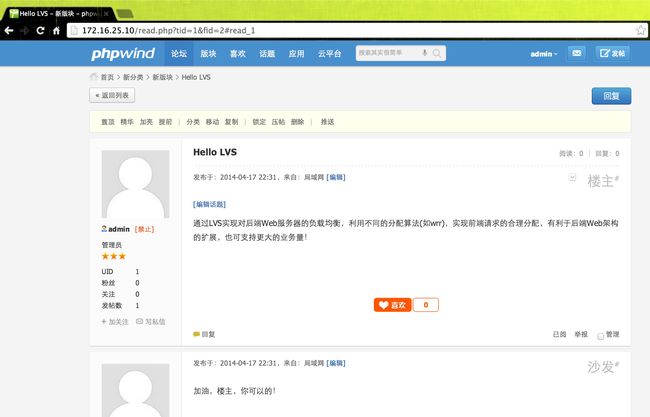Click 首页 in breadcrumb
The width and height of the screenshot is (650, 417).
[x=107, y=77]
